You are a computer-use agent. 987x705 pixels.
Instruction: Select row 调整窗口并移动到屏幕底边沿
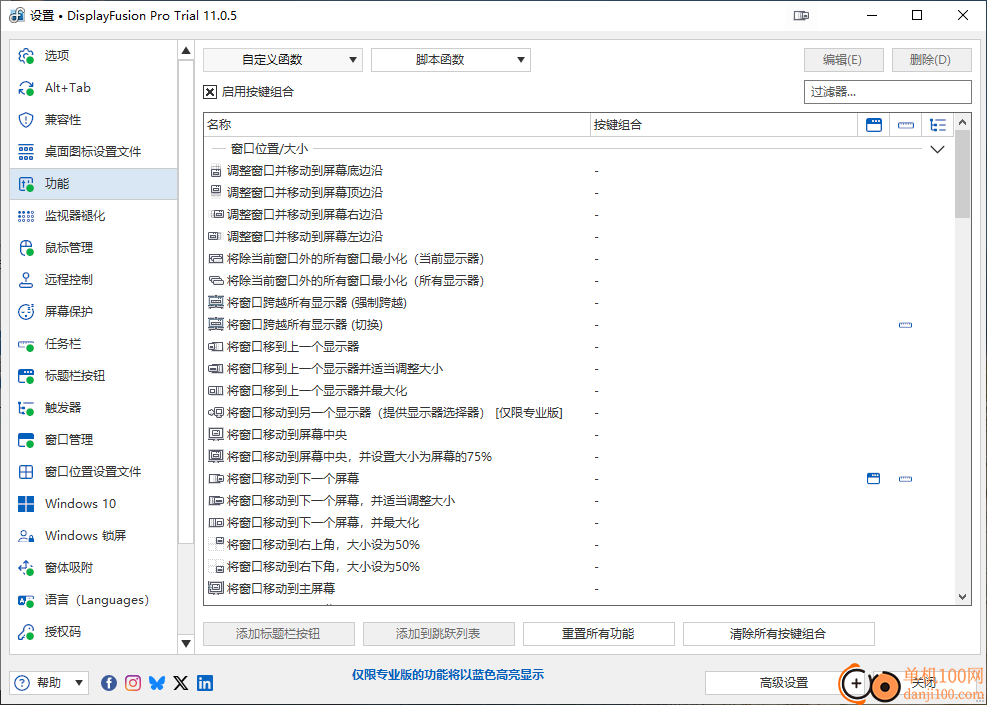(579, 171)
